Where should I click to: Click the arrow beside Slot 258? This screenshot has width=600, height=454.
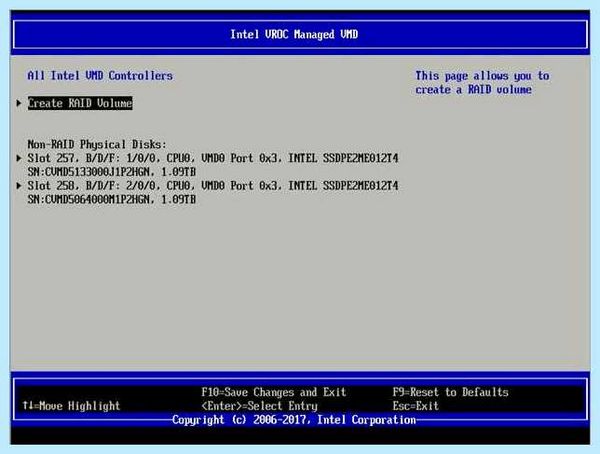(x=19, y=186)
